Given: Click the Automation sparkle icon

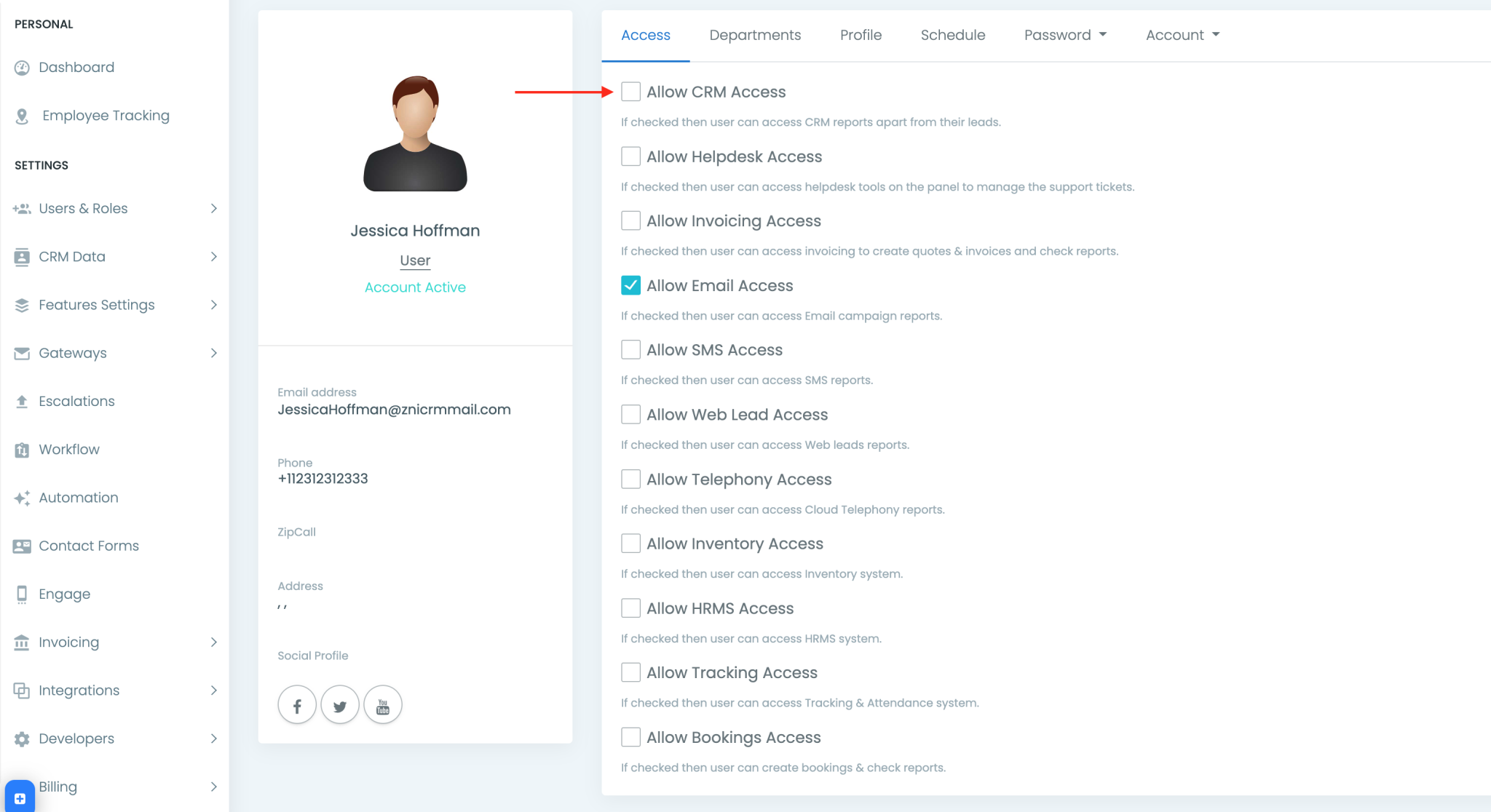Looking at the screenshot, I should [21, 497].
